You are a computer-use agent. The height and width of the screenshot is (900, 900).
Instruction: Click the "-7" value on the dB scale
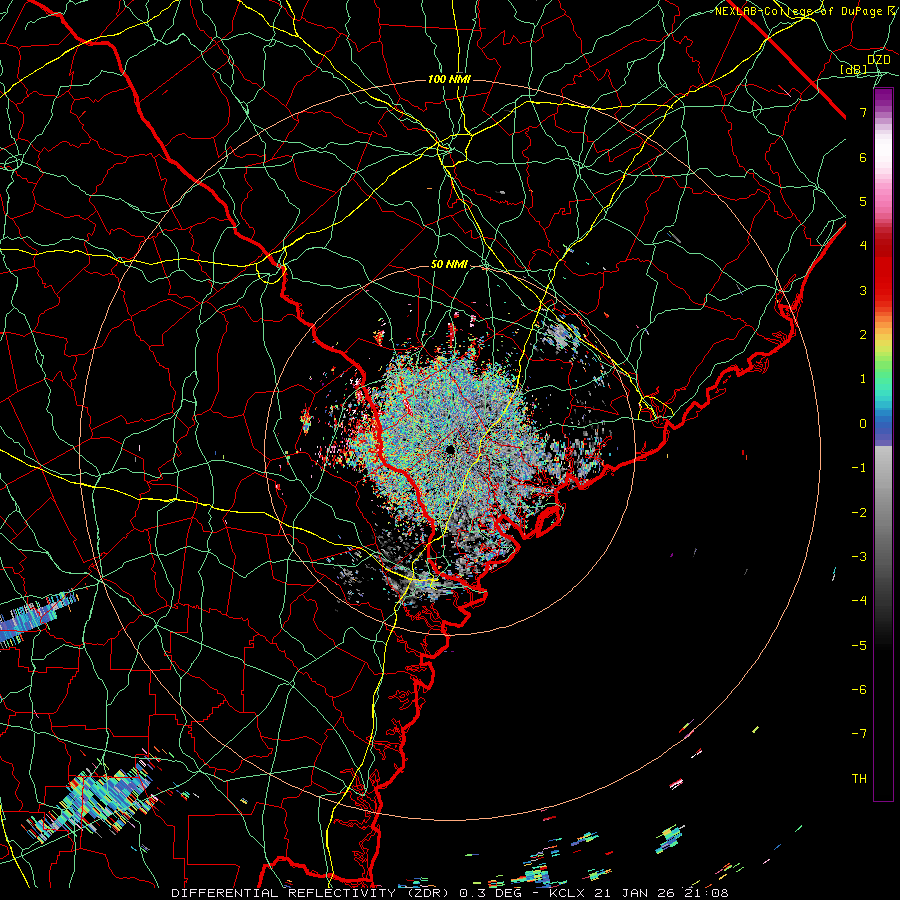tap(859, 734)
